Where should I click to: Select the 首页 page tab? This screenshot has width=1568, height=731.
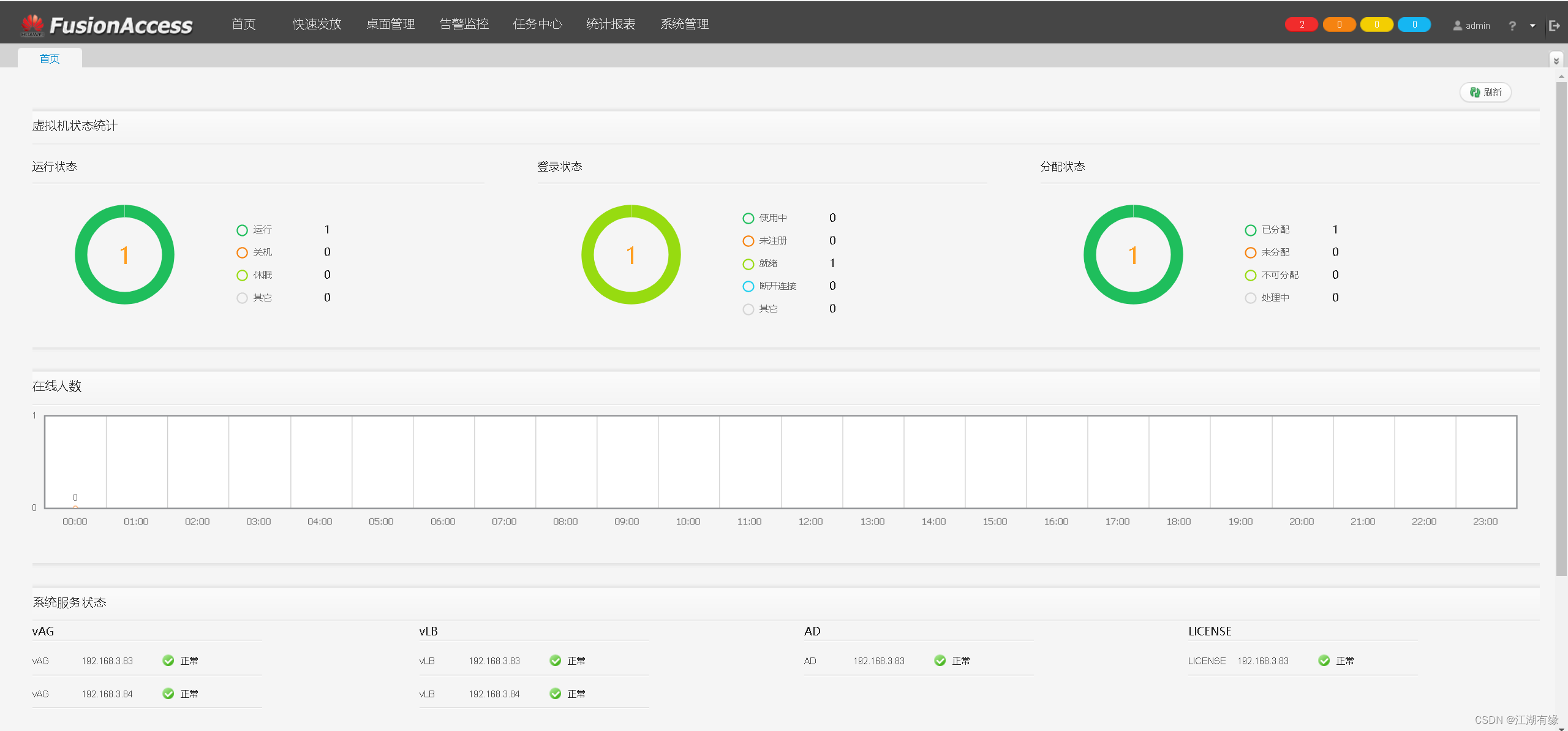(50, 58)
